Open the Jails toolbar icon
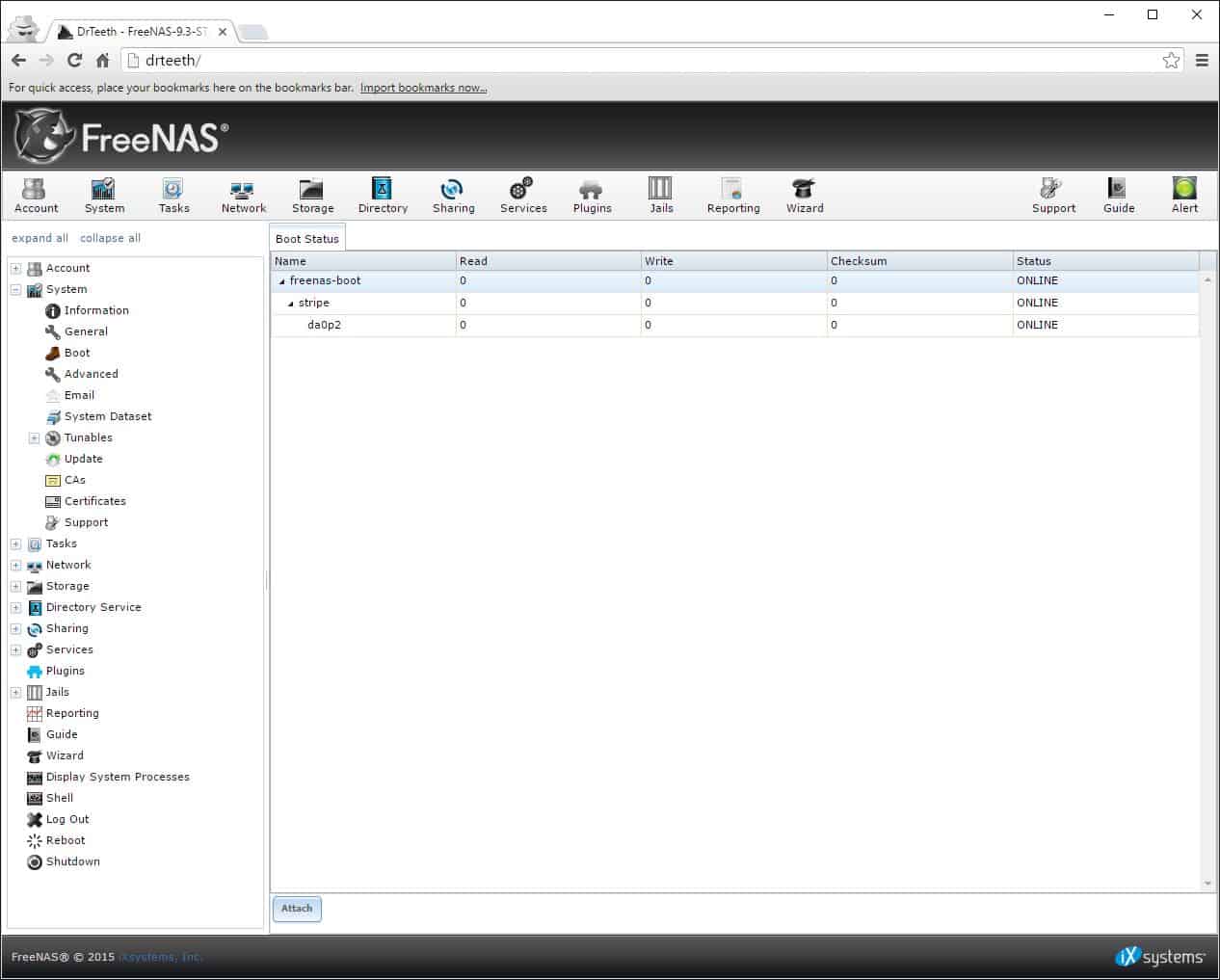The width and height of the screenshot is (1220, 980). pos(661,196)
